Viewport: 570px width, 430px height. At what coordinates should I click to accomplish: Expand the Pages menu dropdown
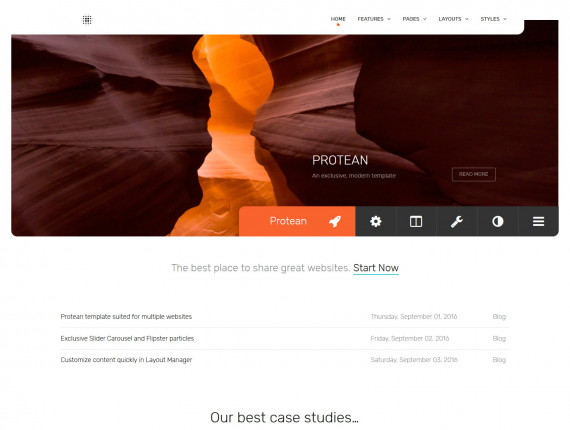(414, 19)
